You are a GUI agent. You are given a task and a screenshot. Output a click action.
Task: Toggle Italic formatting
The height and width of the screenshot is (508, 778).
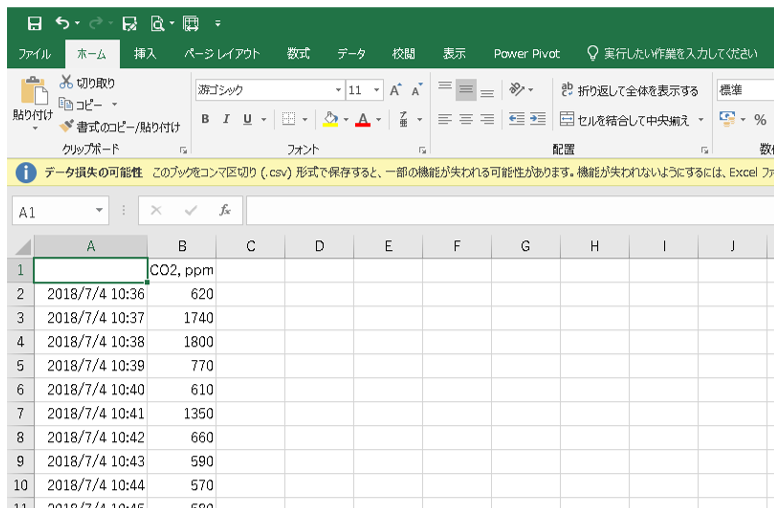coord(226,119)
